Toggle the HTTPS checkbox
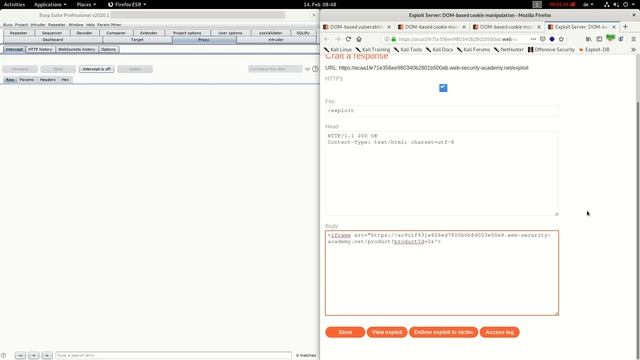The height and width of the screenshot is (360, 640). [443, 88]
